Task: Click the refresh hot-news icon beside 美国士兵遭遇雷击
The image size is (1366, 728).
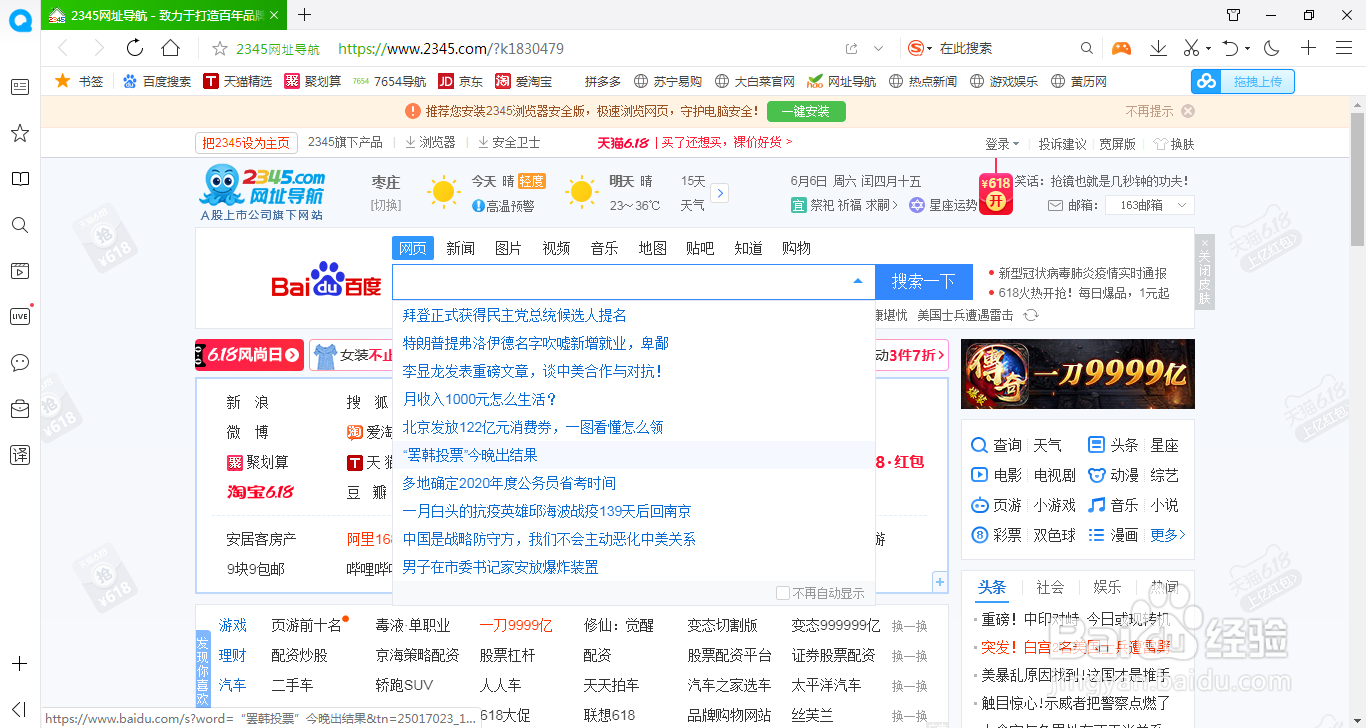Action: (x=1031, y=315)
